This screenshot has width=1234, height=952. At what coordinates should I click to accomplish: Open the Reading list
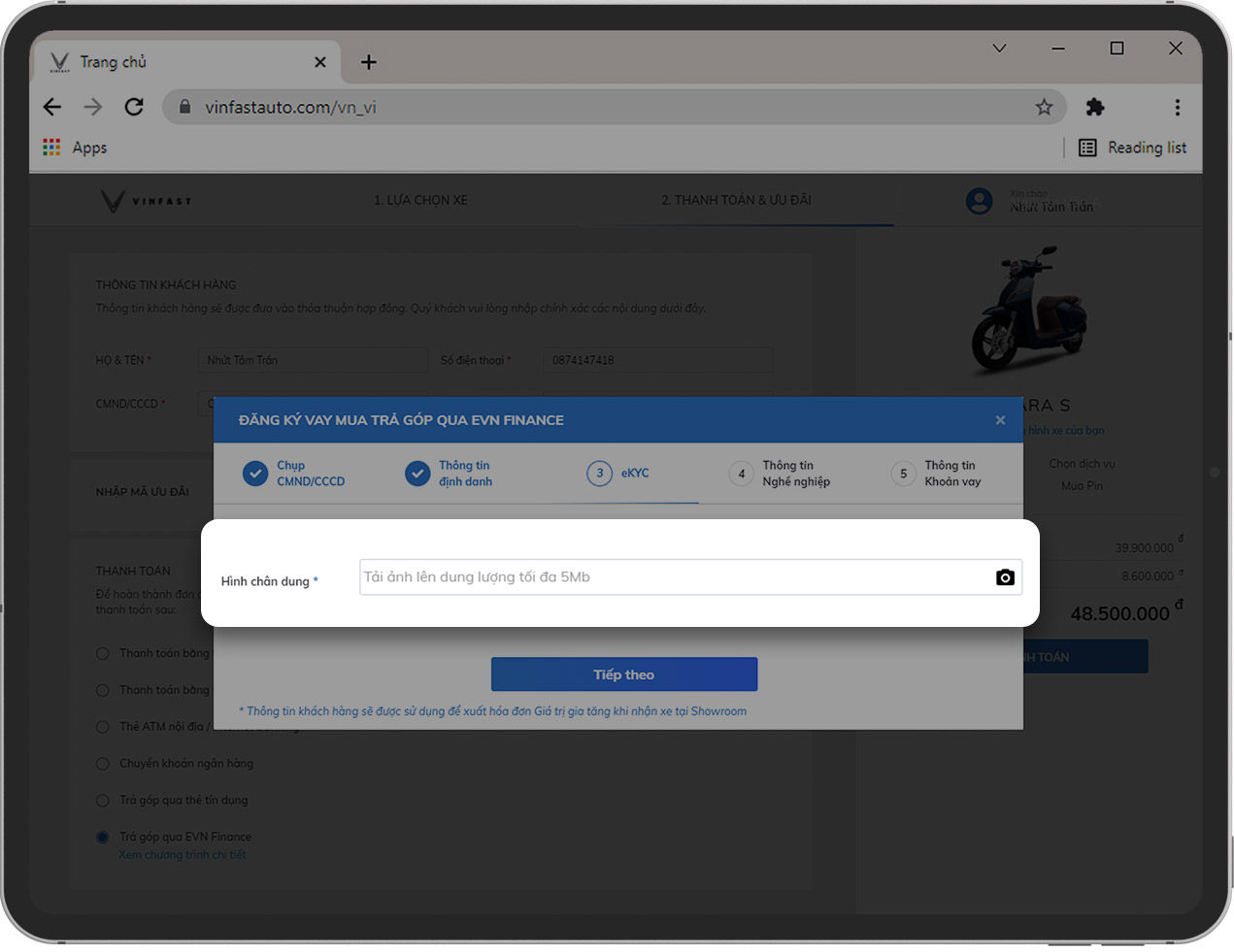(x=1133, y=148)
